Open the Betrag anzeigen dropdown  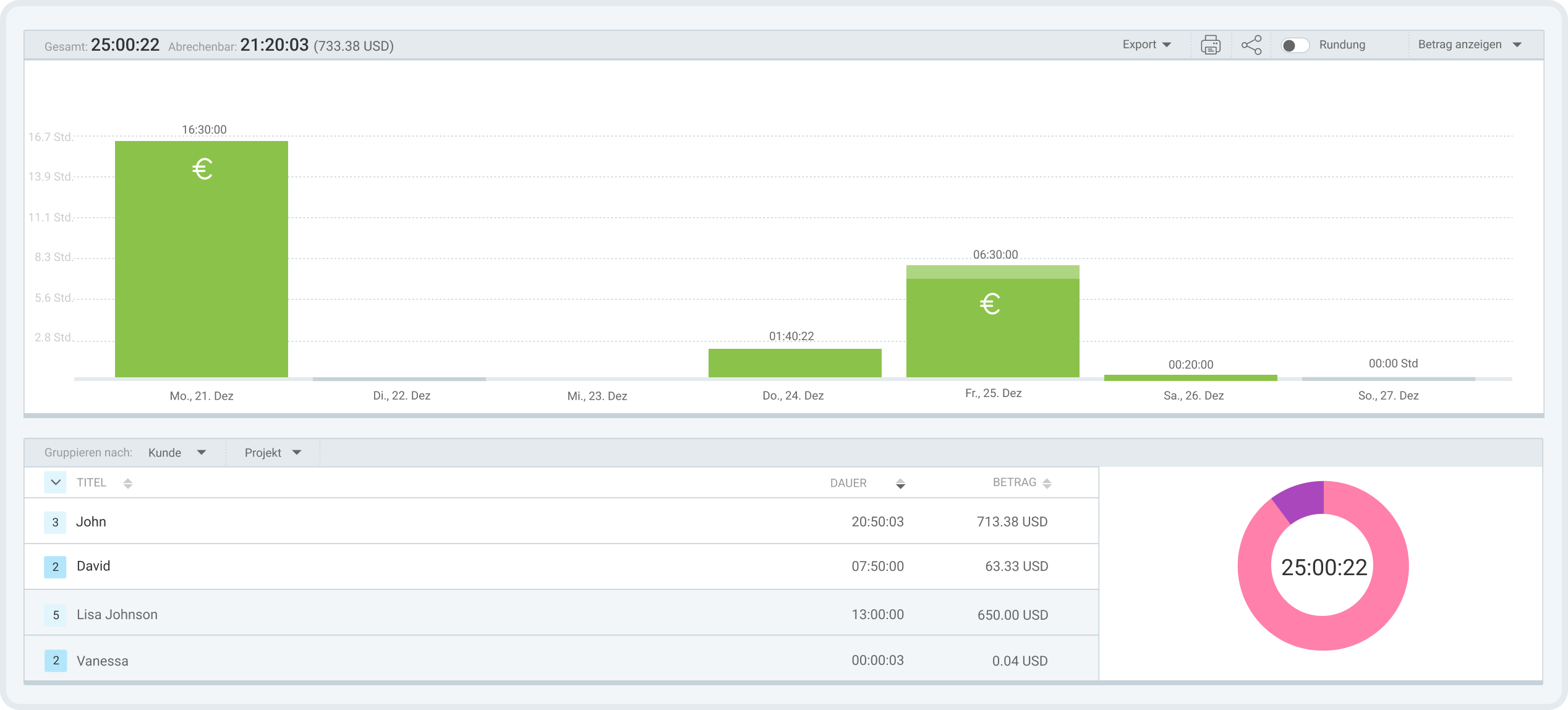pyautogui.click(x=1469, y=45)
